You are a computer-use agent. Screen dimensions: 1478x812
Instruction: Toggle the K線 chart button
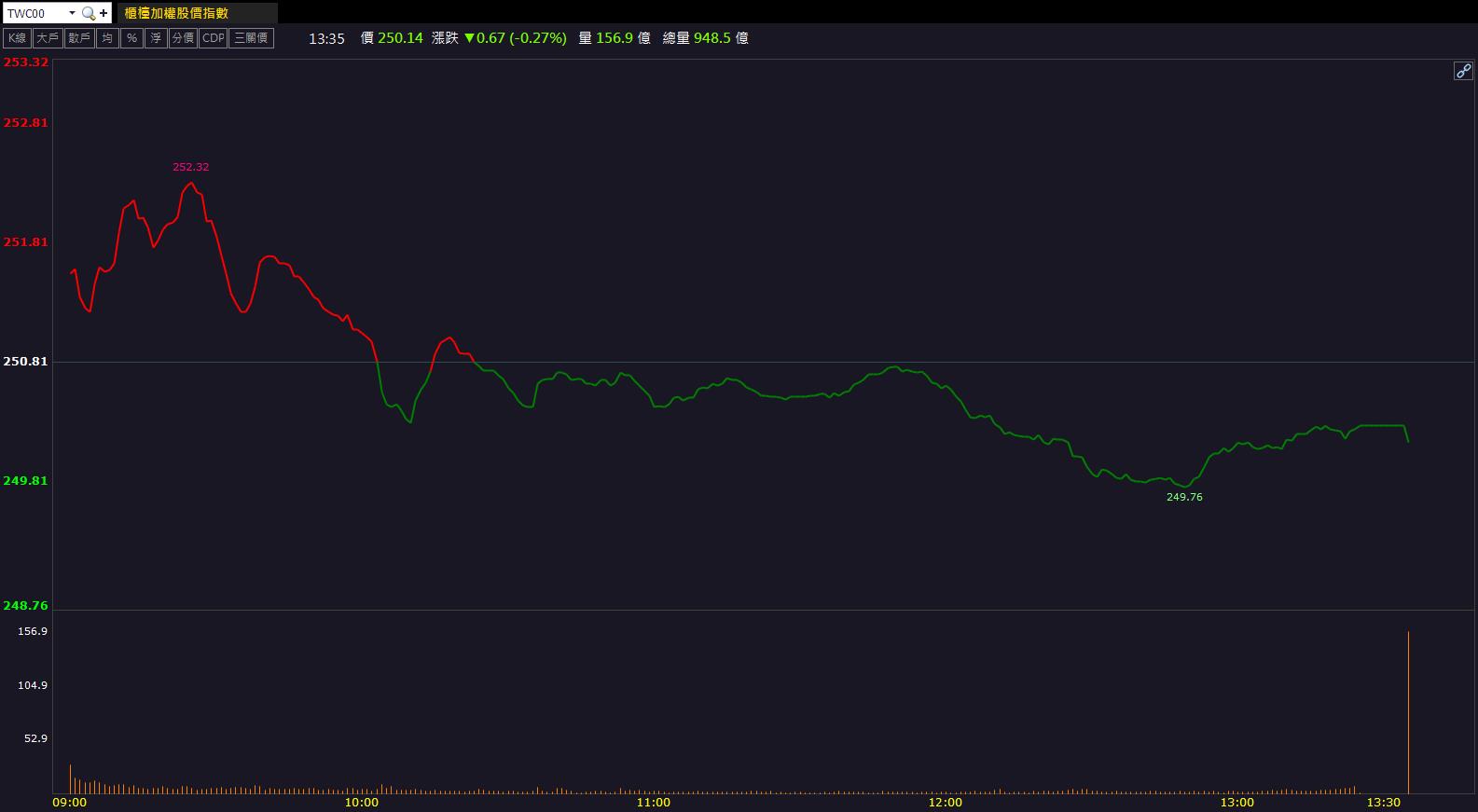pyautogui.click(x=17, y=38)
